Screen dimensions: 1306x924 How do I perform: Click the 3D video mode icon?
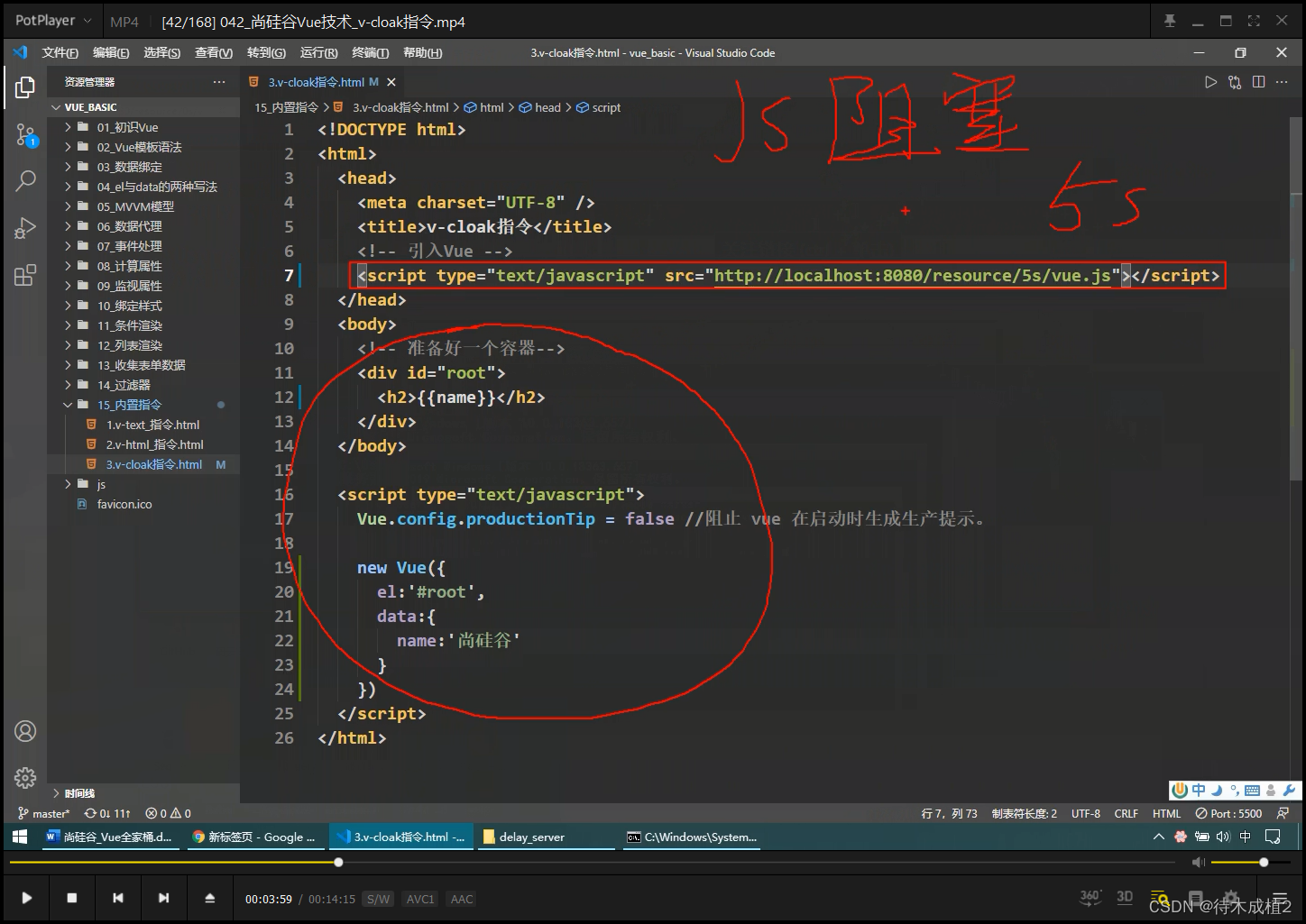pyautogui.click(x=1125, y=897)
